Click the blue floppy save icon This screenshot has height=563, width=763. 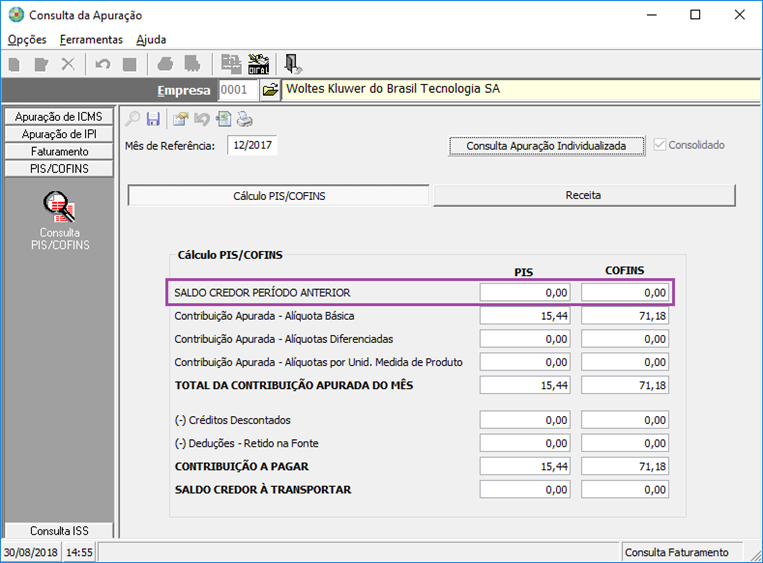click(153, 119)
